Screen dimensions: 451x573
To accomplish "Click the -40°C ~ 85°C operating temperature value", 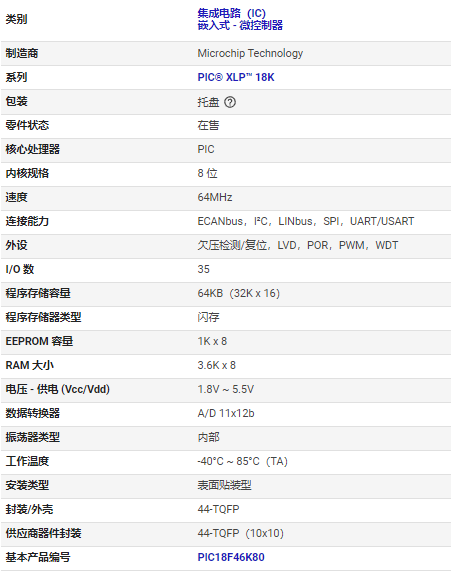I will tap(243, 461).
